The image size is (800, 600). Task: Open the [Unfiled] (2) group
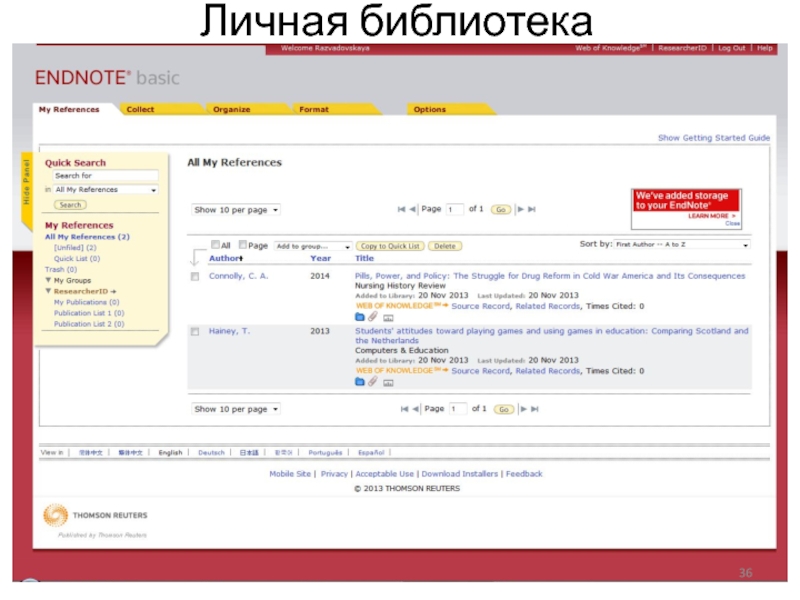(75, 247)
